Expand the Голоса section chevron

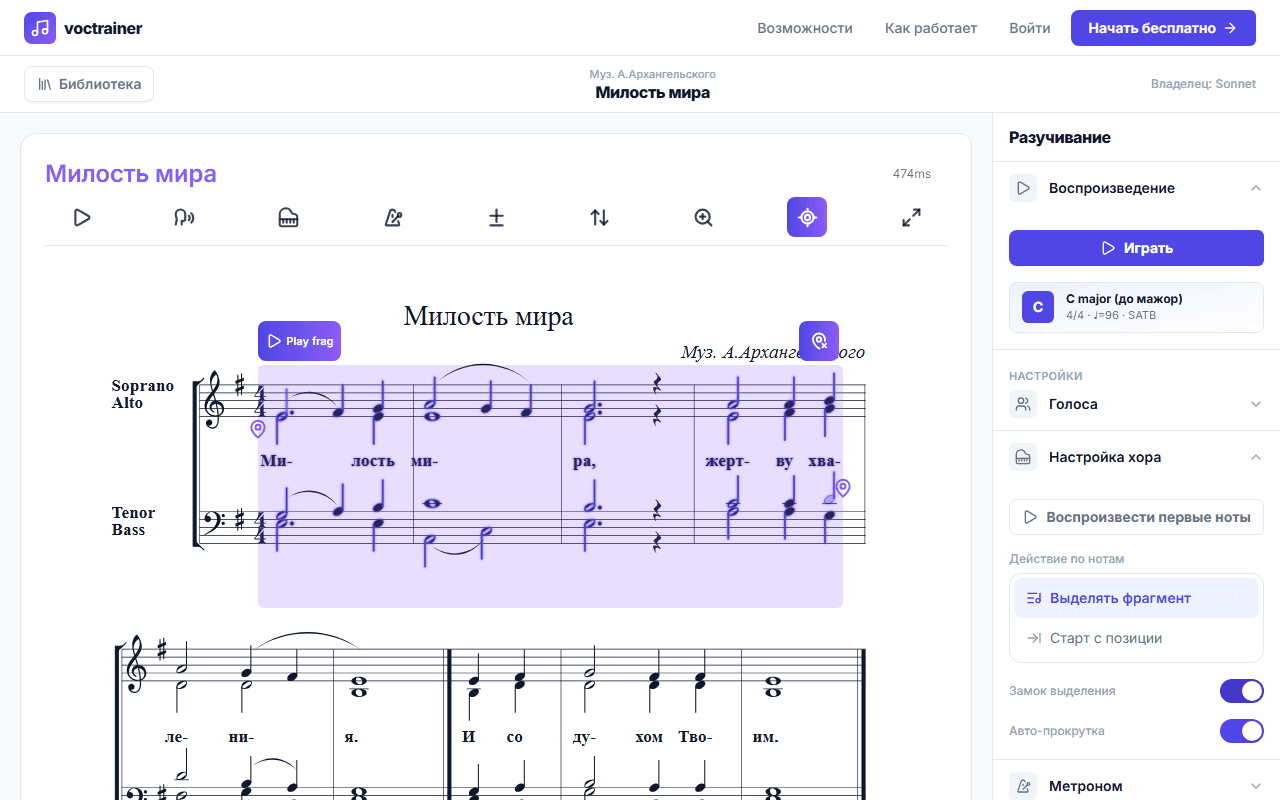[x=1256, y=404]
